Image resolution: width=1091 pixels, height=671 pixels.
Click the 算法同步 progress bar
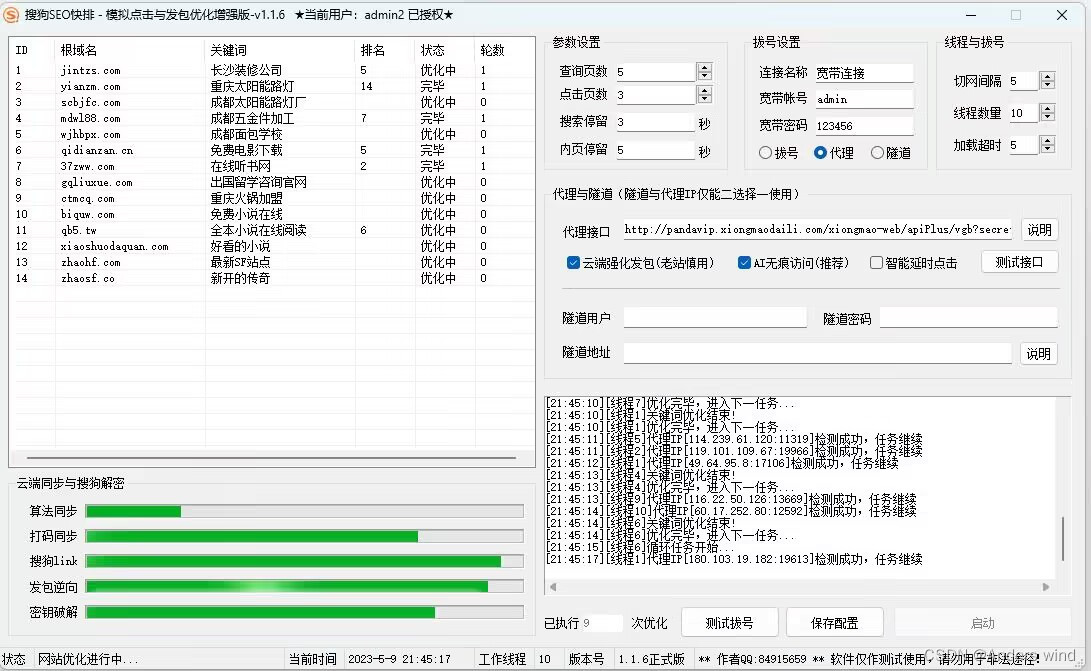click(x=304, y=512)
